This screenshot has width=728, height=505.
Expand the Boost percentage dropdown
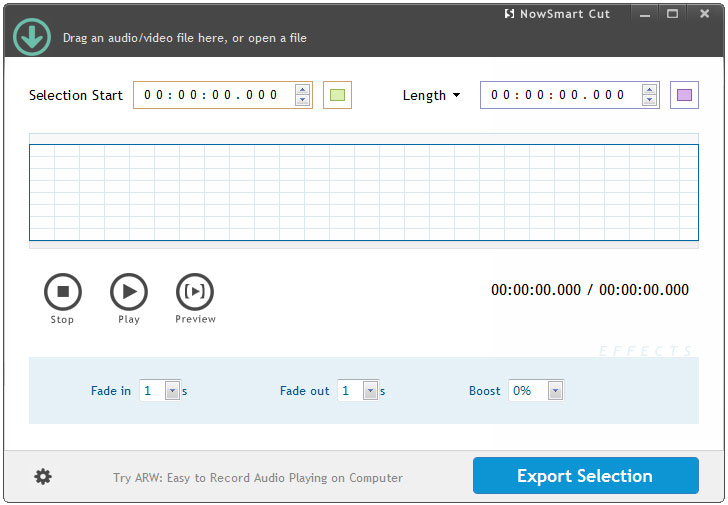[555, 391]
